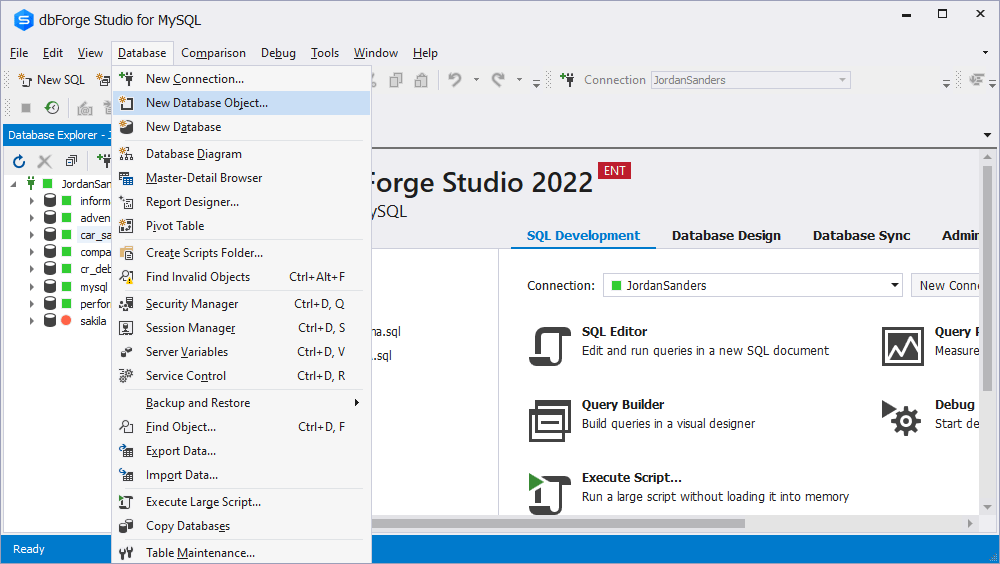Screen dimensions: 1000x564
Task: Open Session Manager from the menu
Action: click(241, 328)
